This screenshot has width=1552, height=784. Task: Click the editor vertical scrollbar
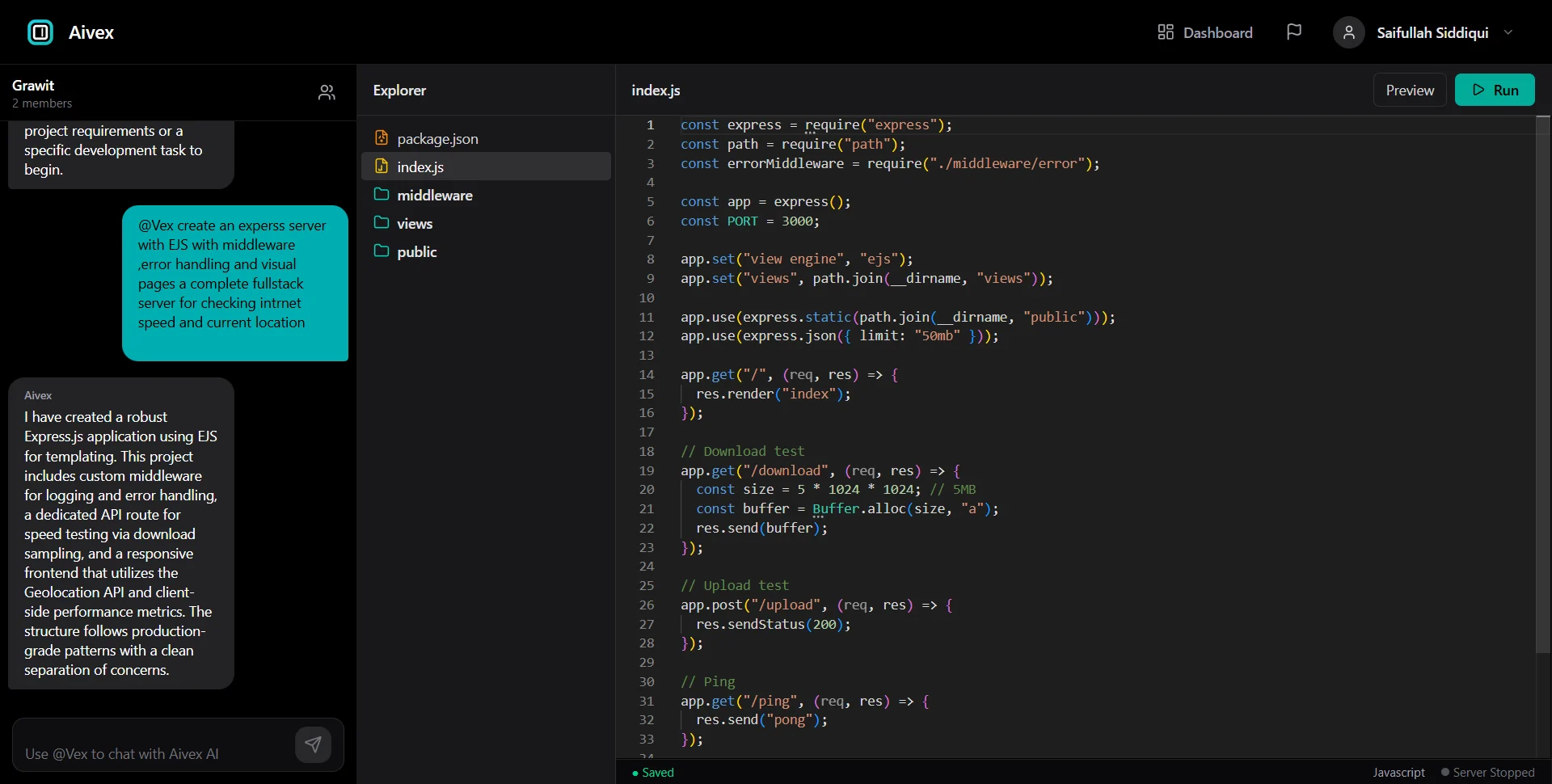click(1543, 385)
